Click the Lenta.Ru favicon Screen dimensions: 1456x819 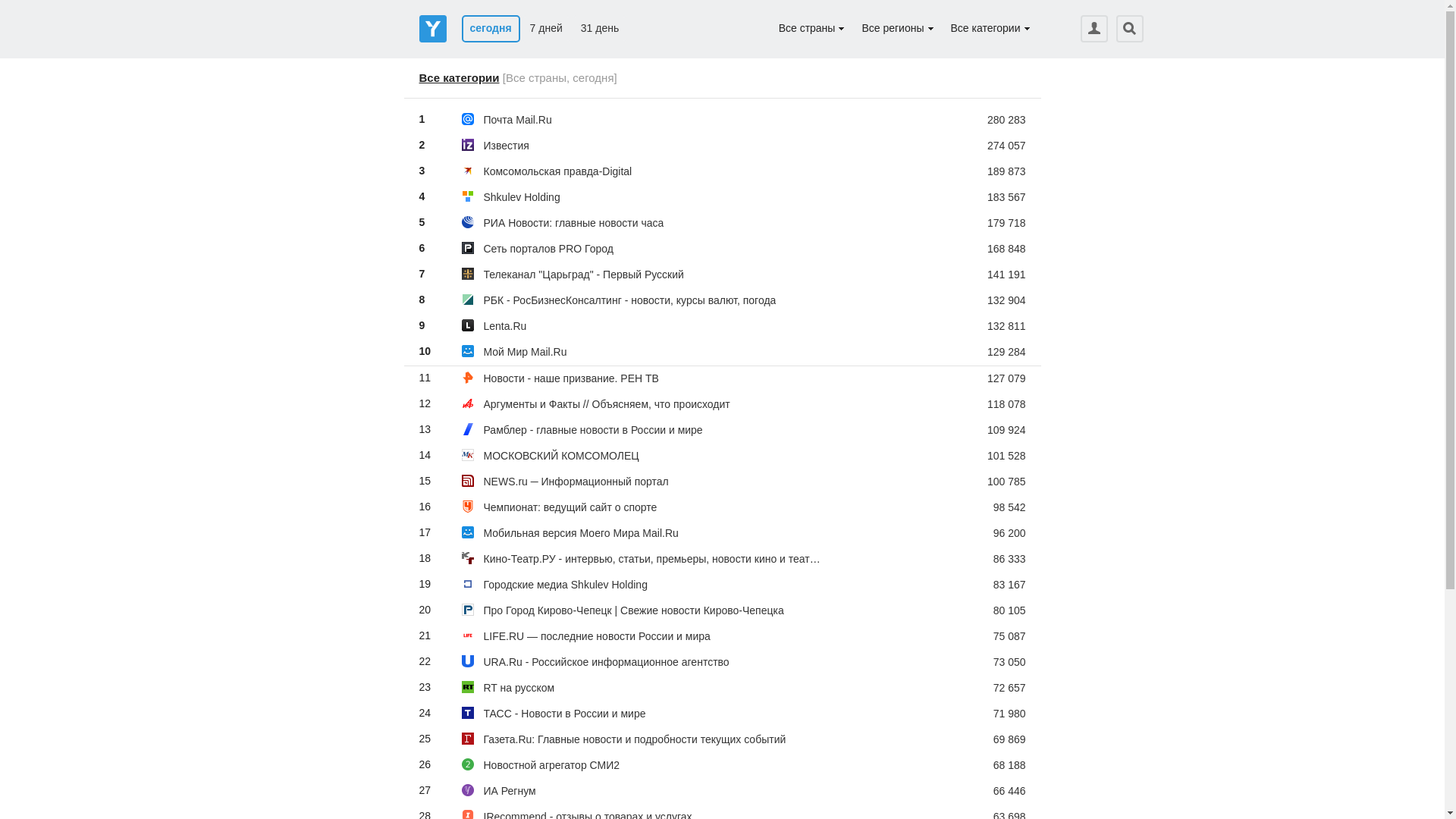click(x=468, y=326)
